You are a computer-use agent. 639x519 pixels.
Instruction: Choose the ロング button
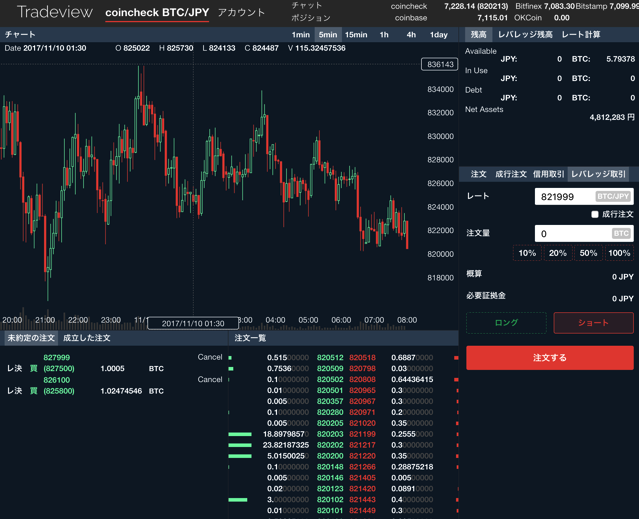point(506,323)
